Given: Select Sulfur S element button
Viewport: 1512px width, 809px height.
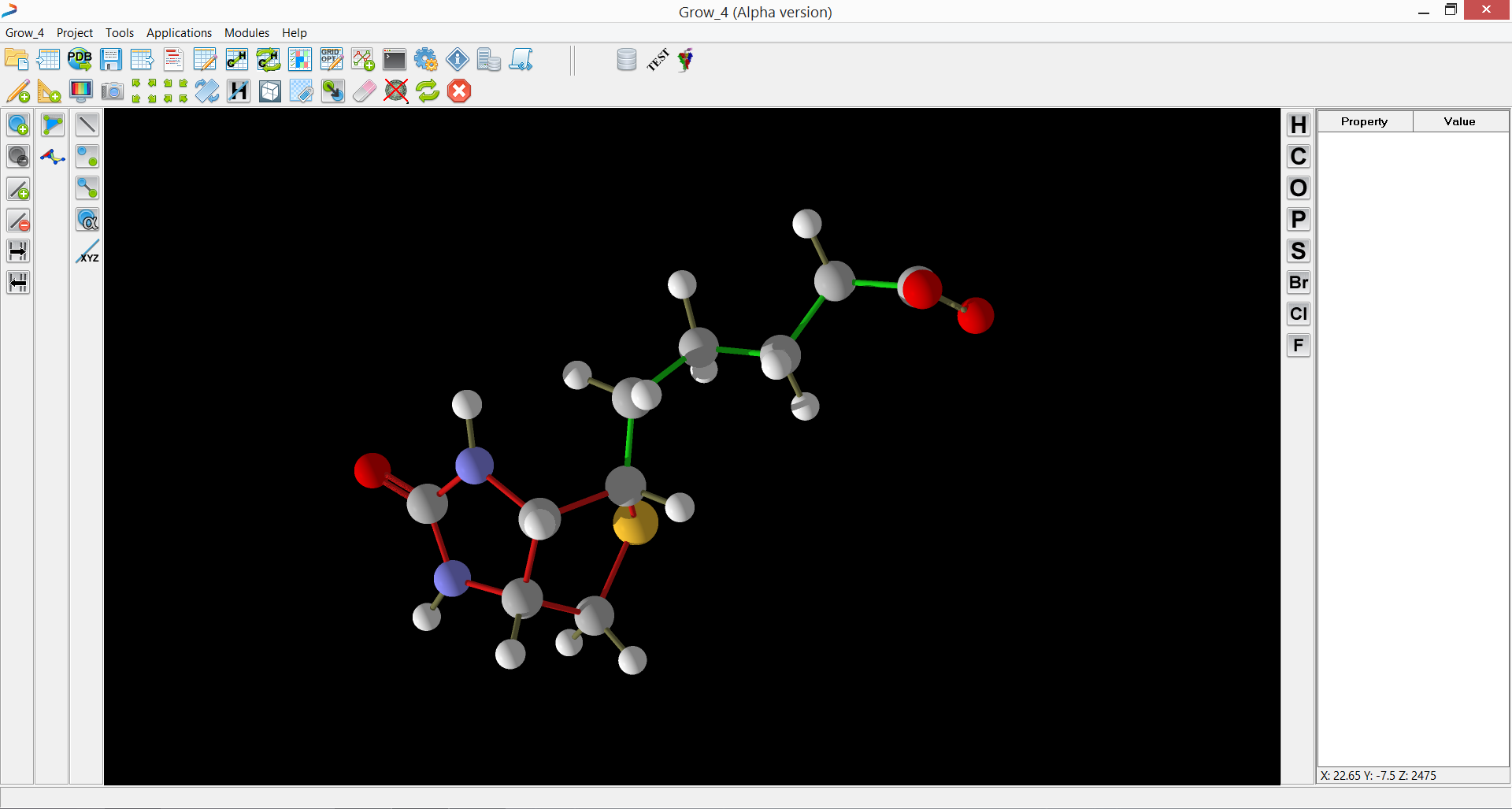Looking at the screenshot, I should (x=1299, y=250).
